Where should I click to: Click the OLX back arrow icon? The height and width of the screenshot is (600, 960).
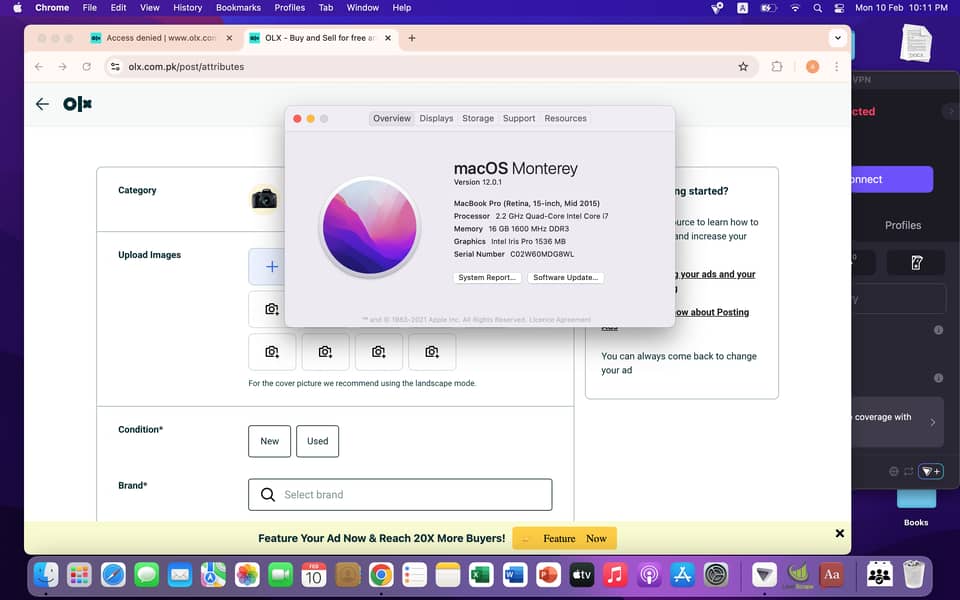[42, 104]
